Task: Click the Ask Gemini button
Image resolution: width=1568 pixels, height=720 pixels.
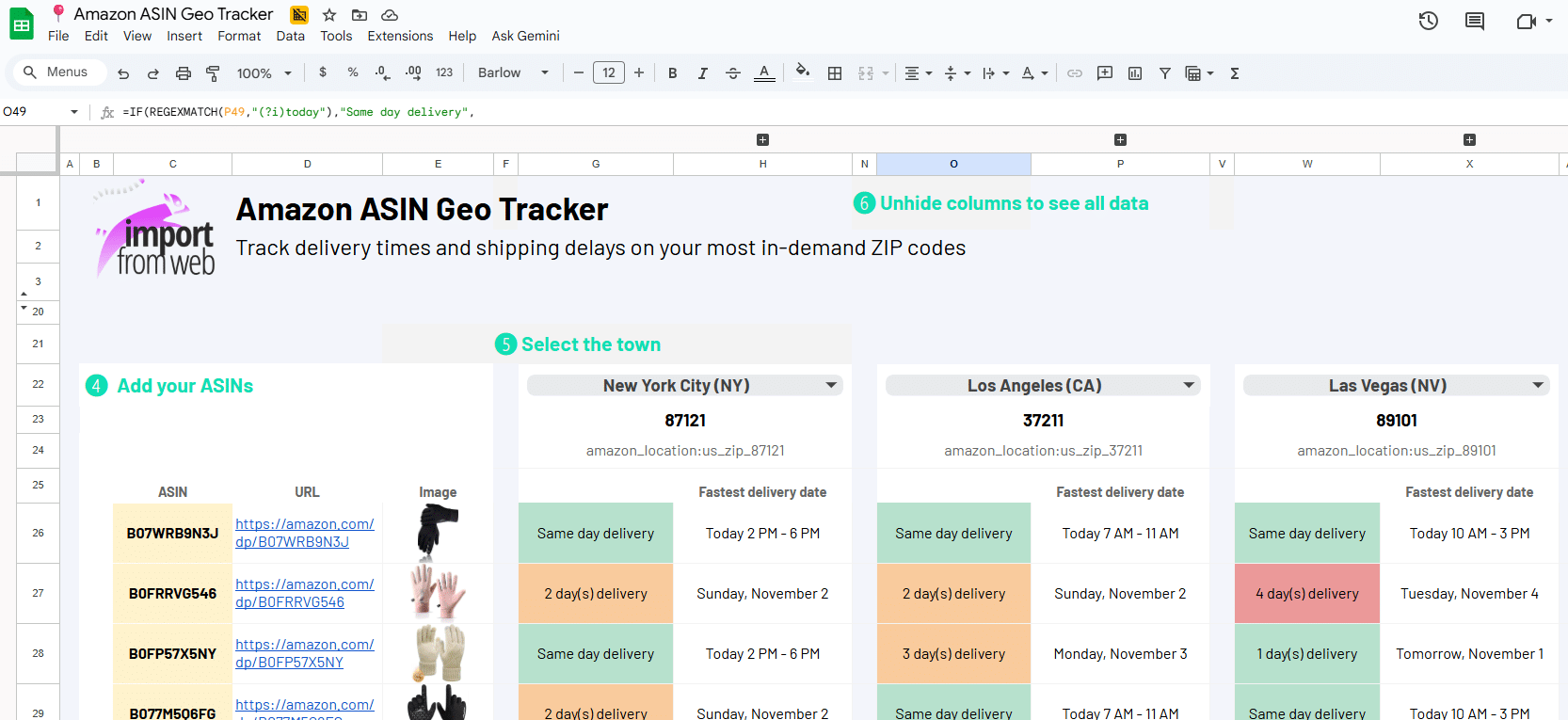Action: (525, 36)
